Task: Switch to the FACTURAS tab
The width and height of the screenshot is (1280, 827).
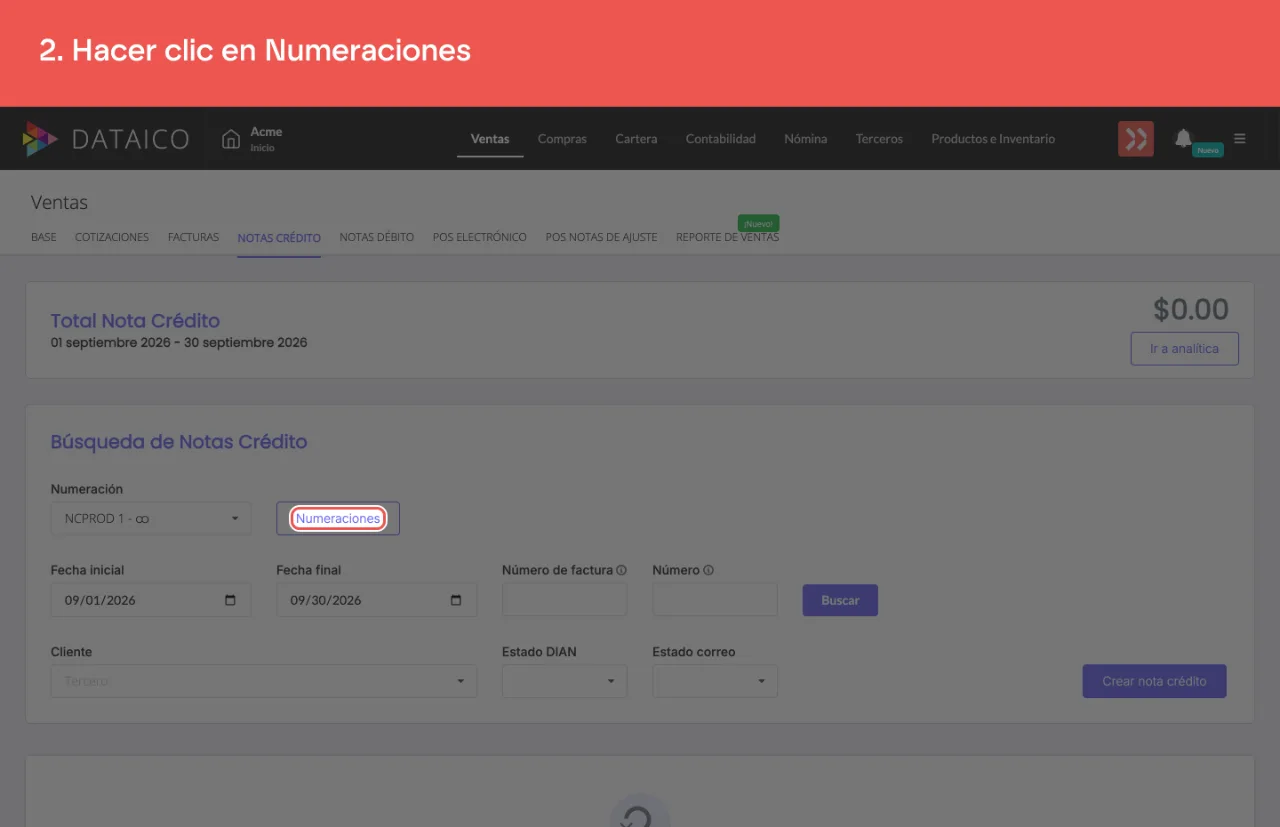Action: coord(193,238)
